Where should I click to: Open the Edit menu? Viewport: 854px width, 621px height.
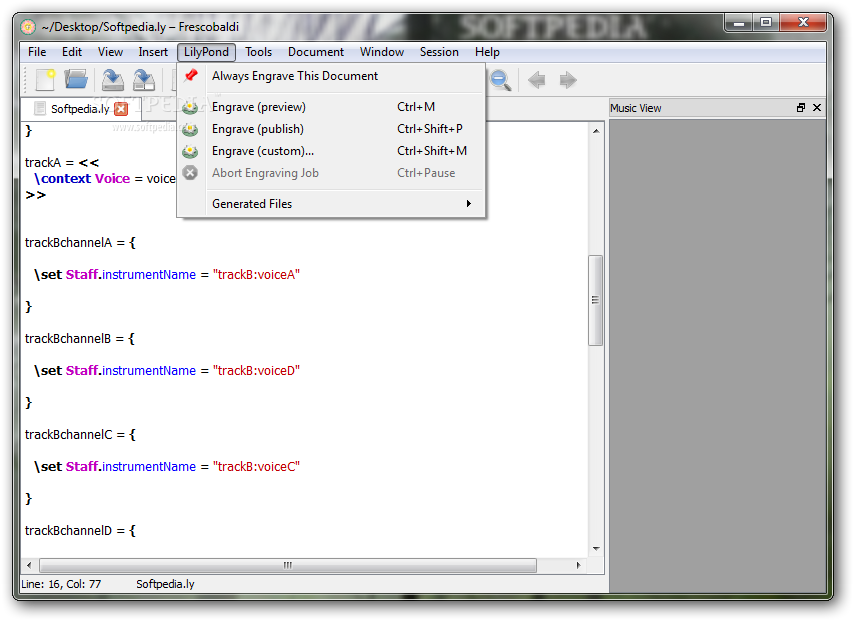click(x=72, y=52)
